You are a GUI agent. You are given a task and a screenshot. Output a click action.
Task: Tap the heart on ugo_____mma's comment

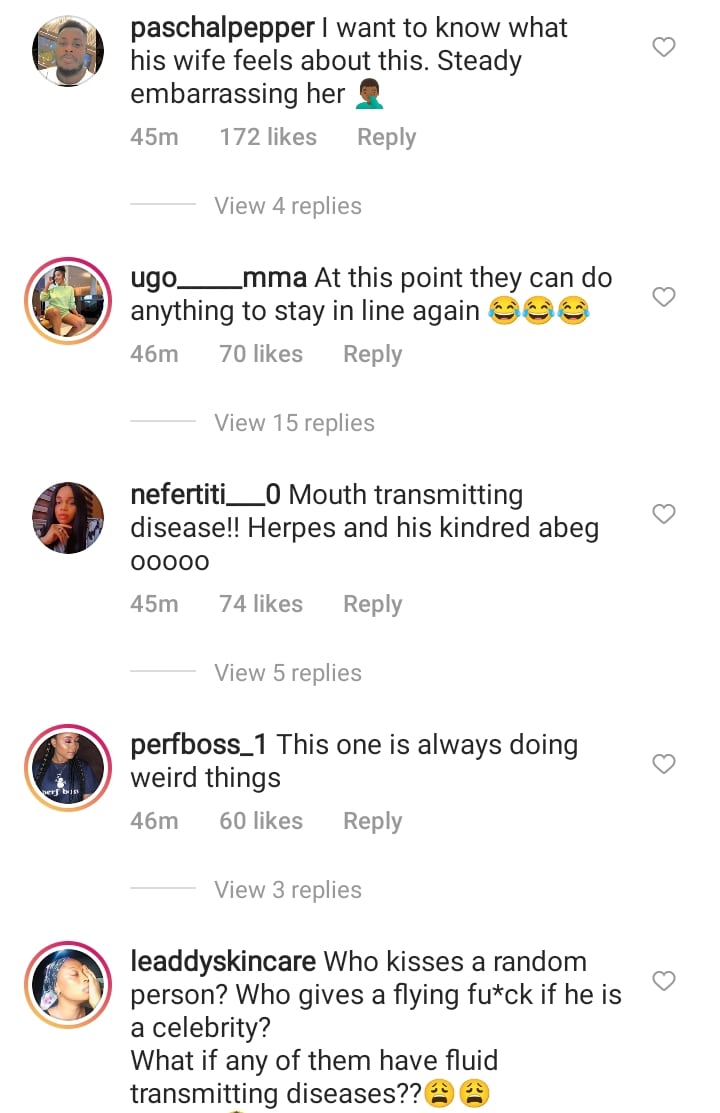[x=663, y=297]
